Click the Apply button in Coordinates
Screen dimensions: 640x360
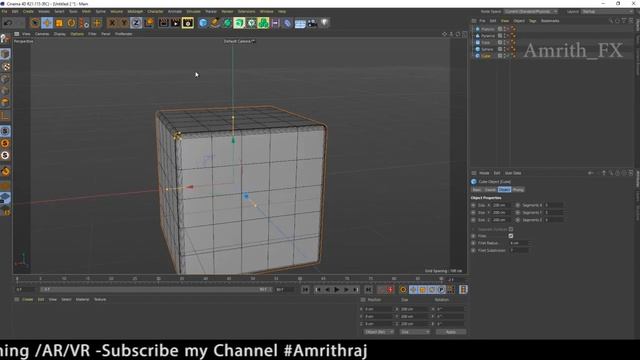pyautogui.click(x=451, y=332)
